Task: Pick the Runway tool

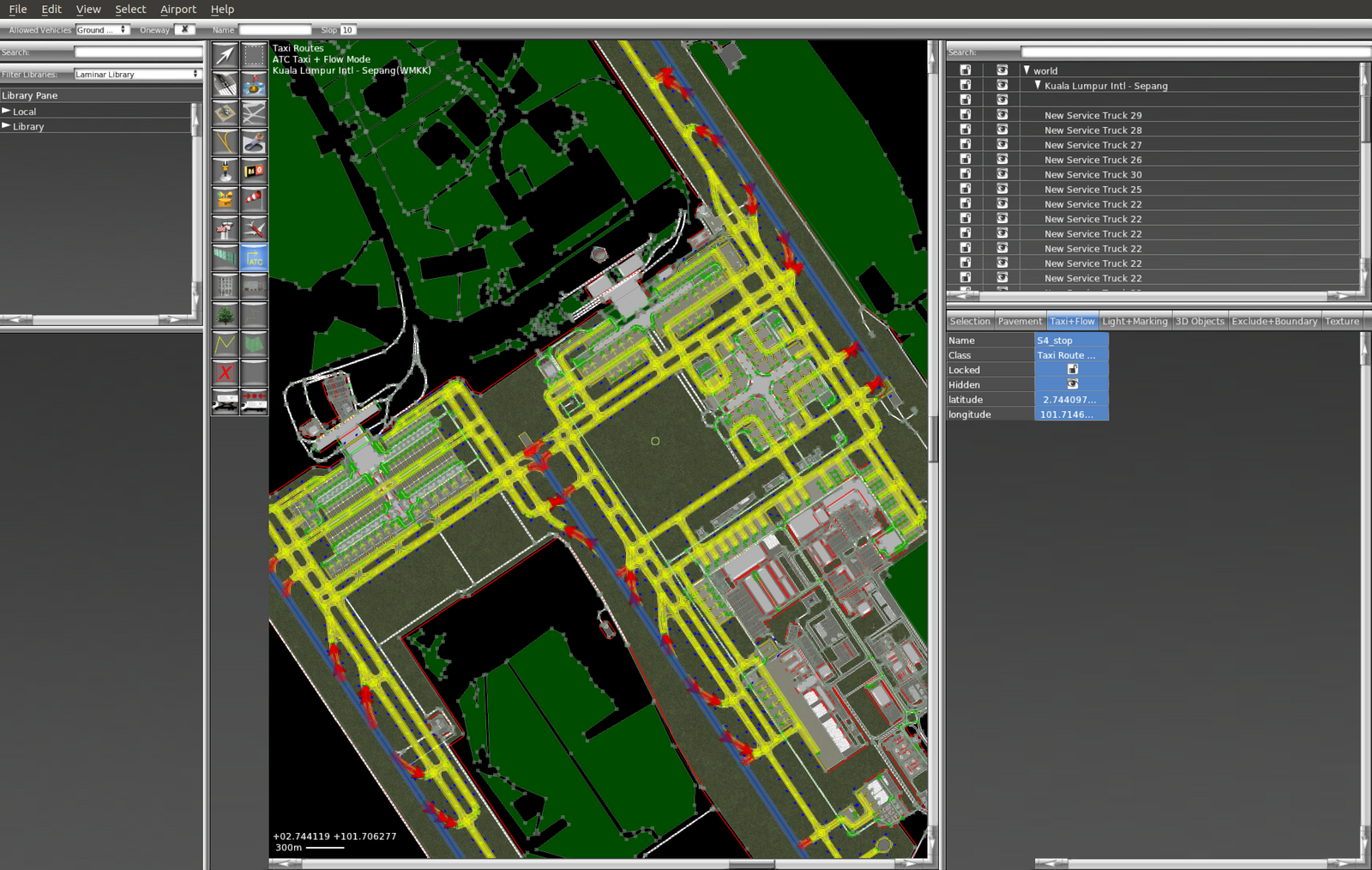Action: click(225, 84)
